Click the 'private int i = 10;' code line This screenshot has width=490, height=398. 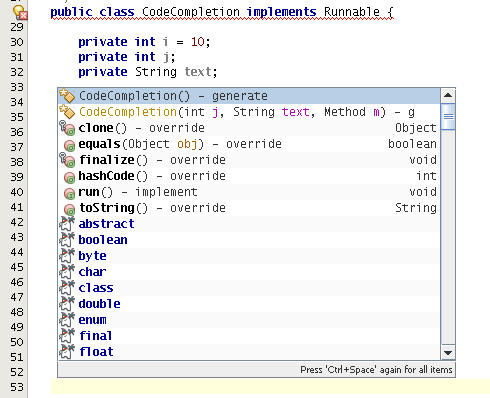tap(144, 42)
